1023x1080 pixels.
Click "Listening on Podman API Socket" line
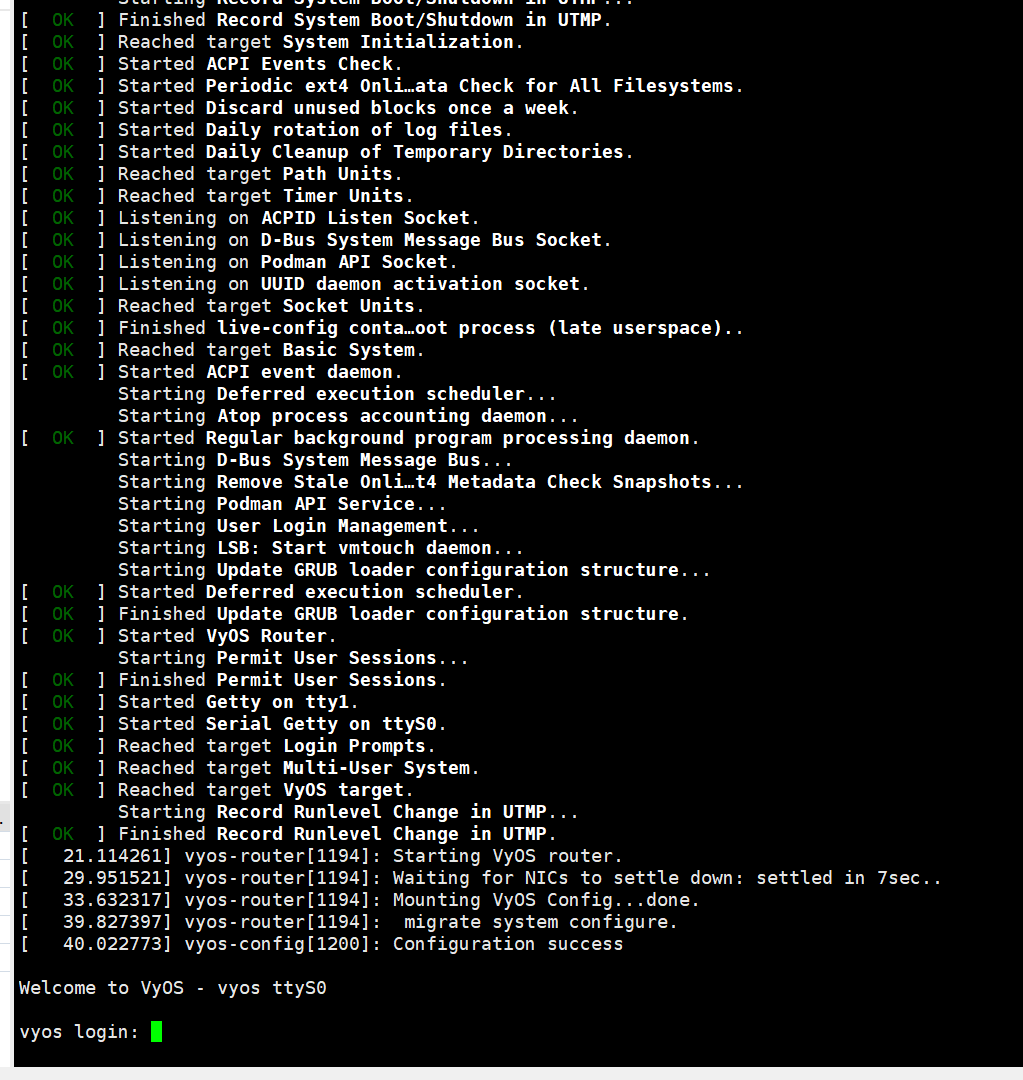[287, 262]
